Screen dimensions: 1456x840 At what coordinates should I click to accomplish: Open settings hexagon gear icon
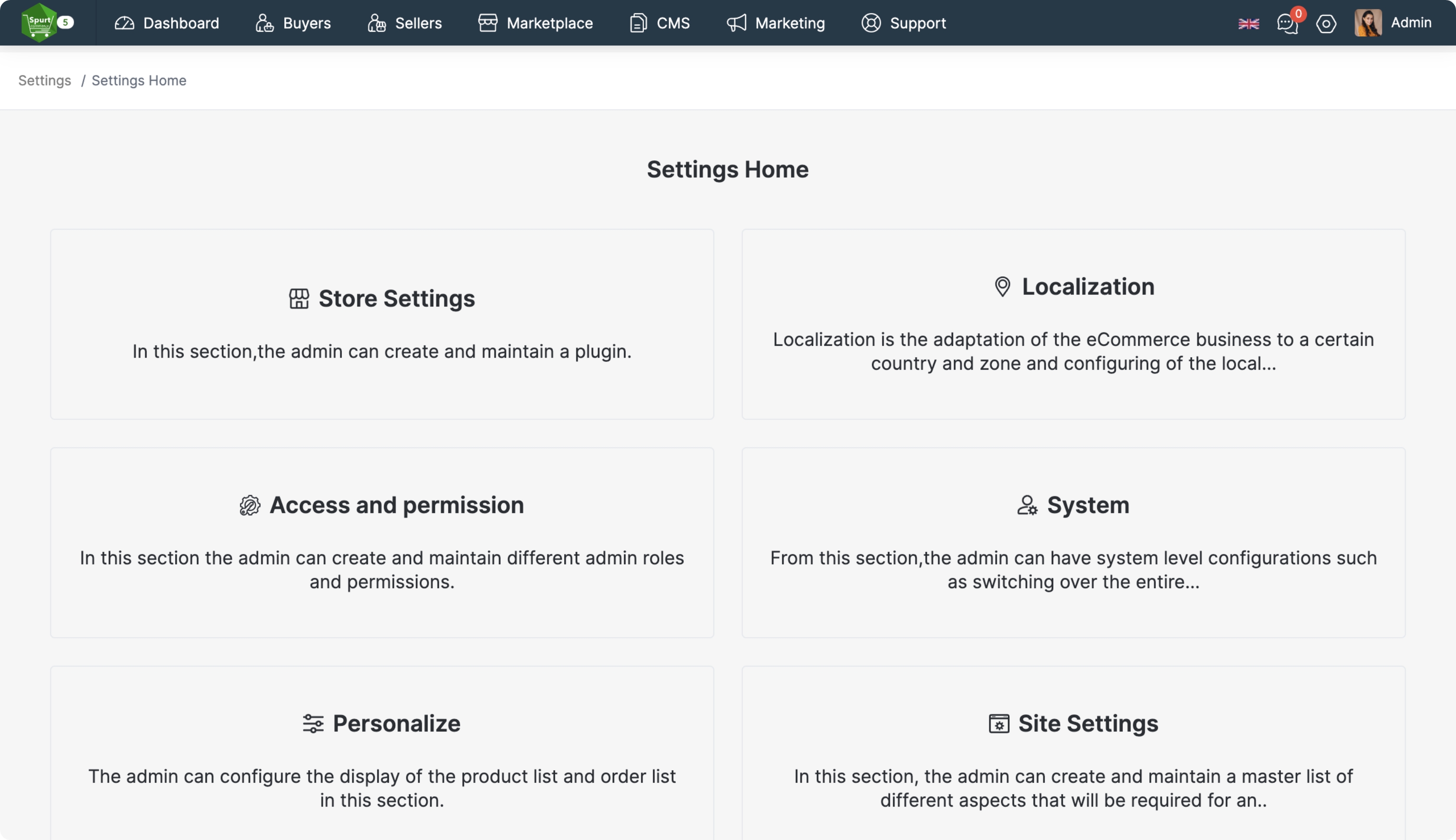point(1326,24)
